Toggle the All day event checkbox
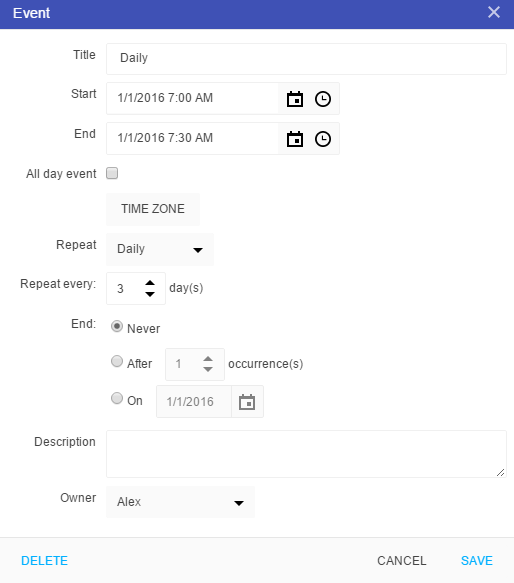The width and height of the screenshot is (514, 583). tap(112, 173)
